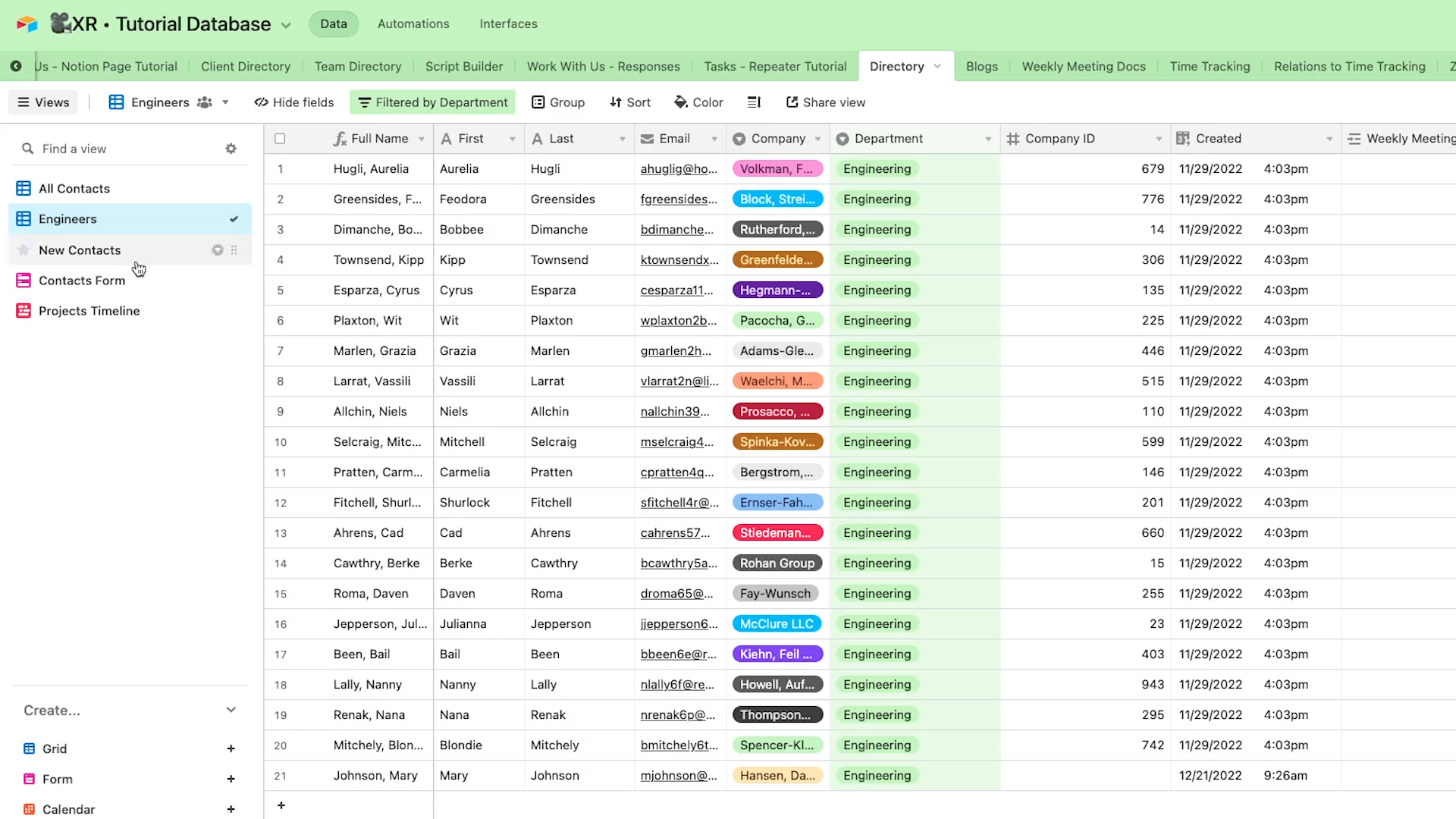Add a new Grid view
The image size is (1456, 819).
click(x=231, y=748)
